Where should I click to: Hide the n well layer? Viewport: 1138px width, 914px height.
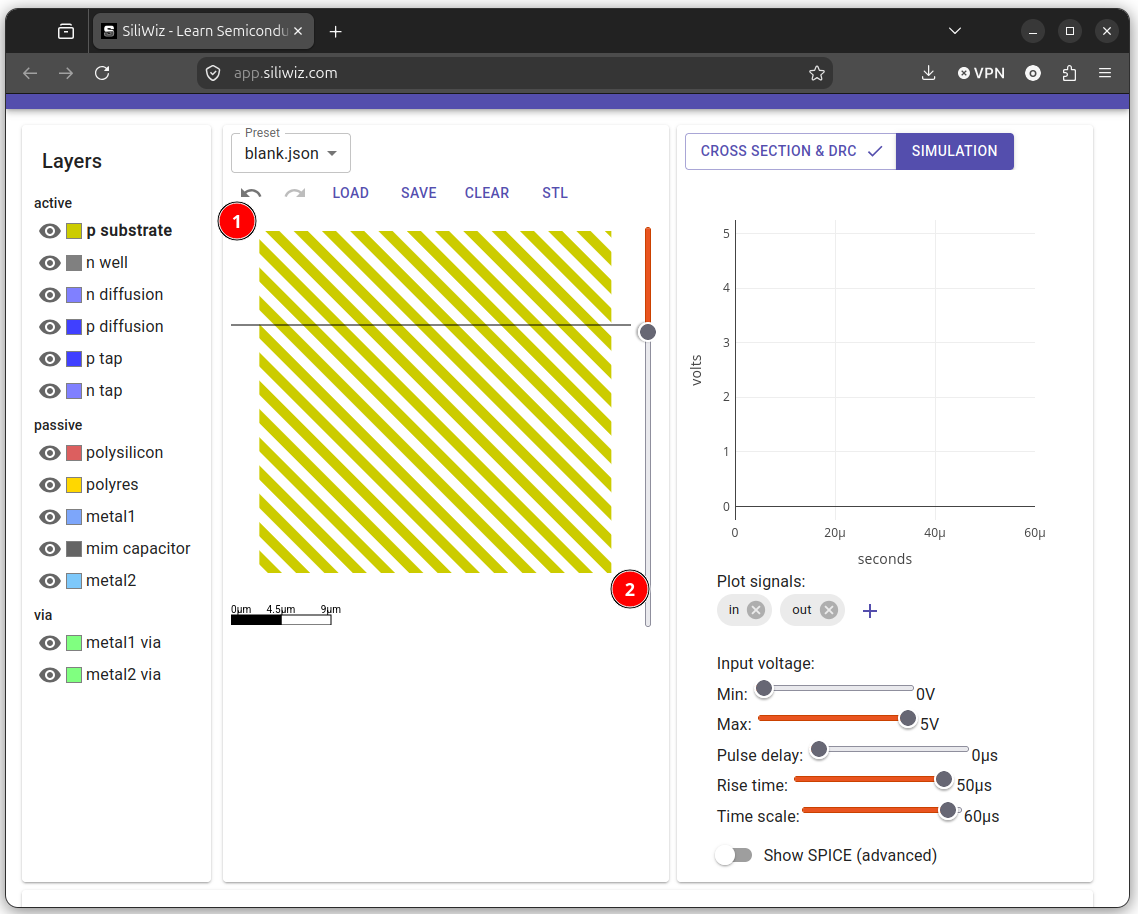tap(49, 263)
